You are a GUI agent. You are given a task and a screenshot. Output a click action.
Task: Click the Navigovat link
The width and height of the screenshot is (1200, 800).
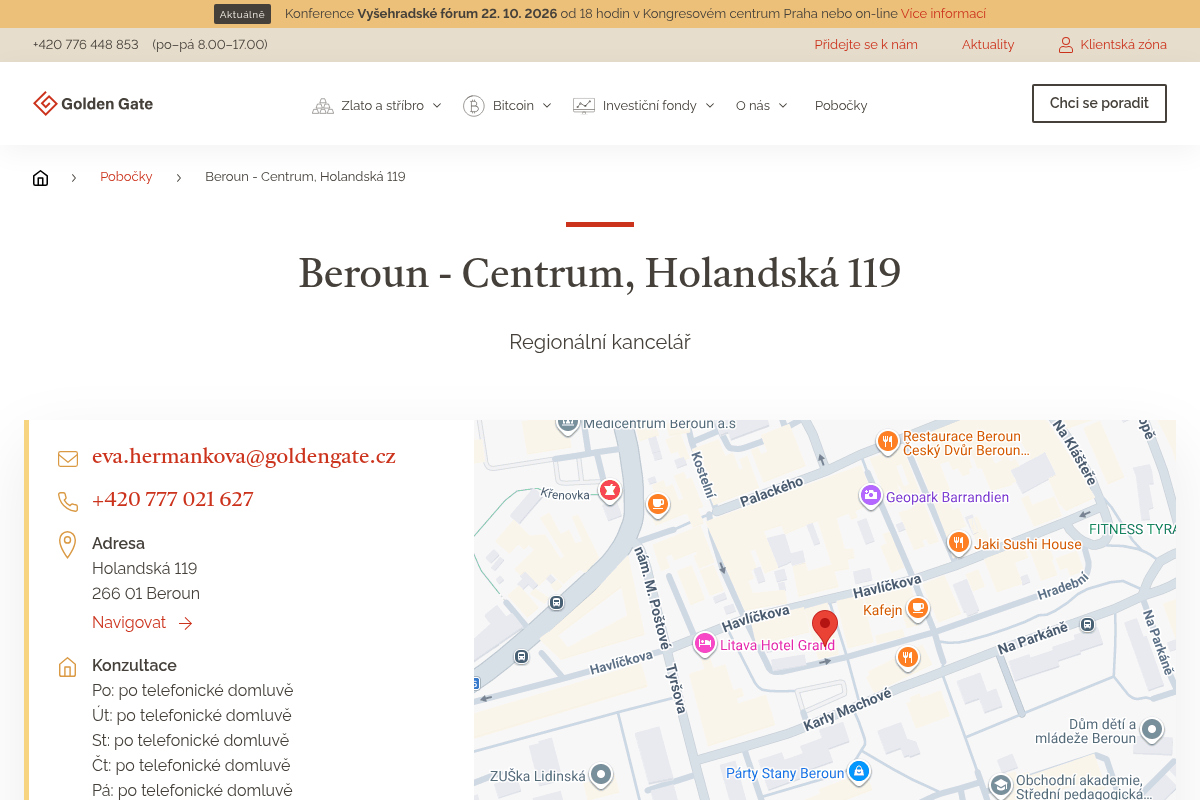tap(129, 622)
